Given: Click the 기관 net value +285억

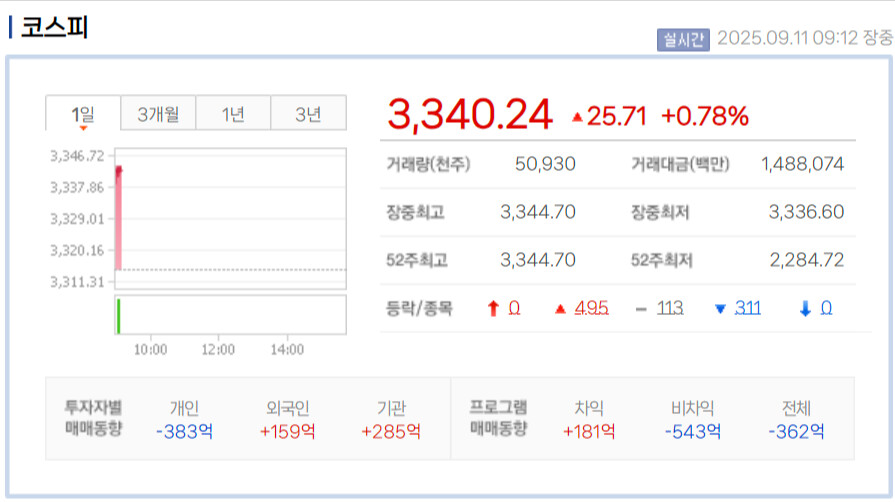Looking at the screenshot, I should tap(391, 432).
